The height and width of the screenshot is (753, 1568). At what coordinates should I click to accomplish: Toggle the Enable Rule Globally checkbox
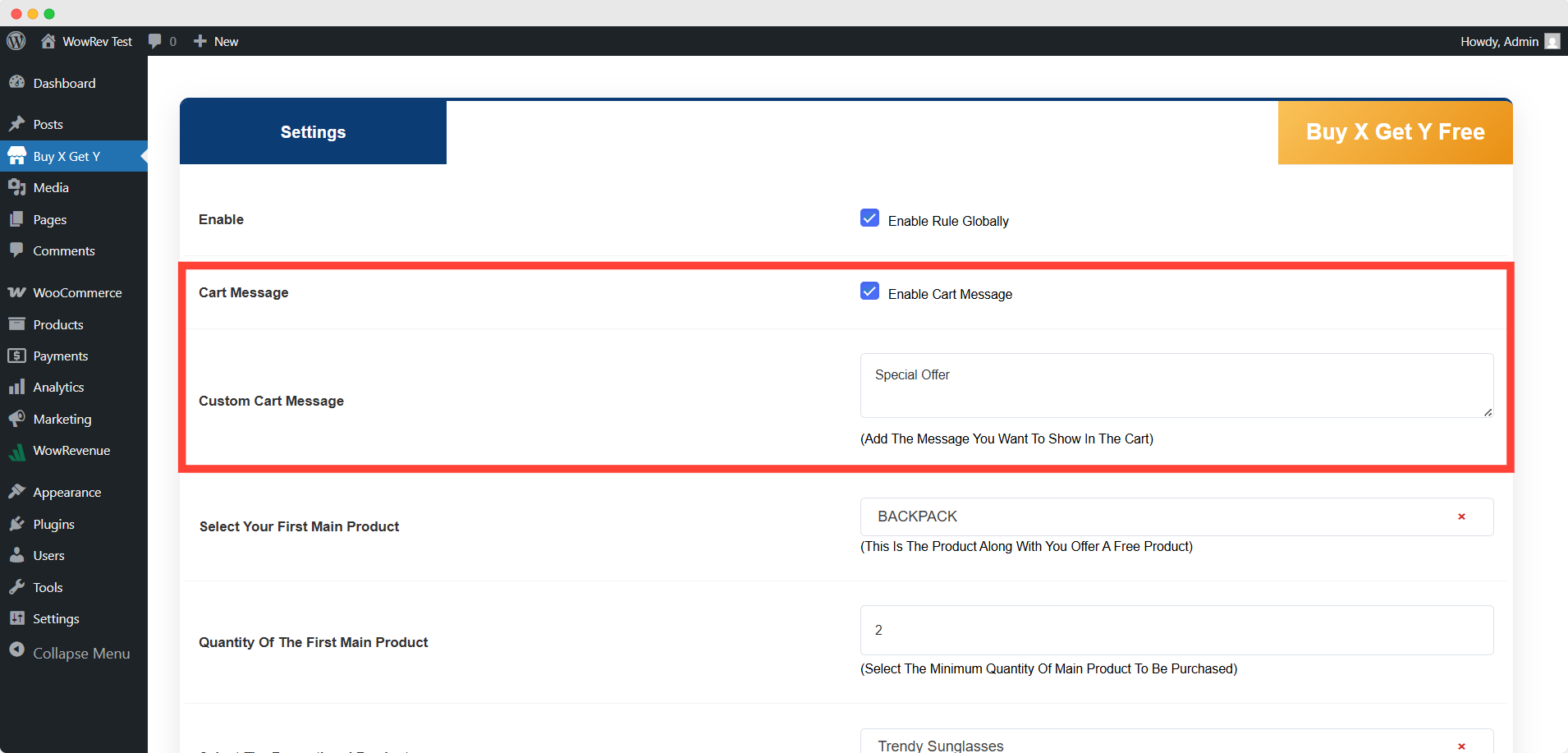[x=869, y=218]
